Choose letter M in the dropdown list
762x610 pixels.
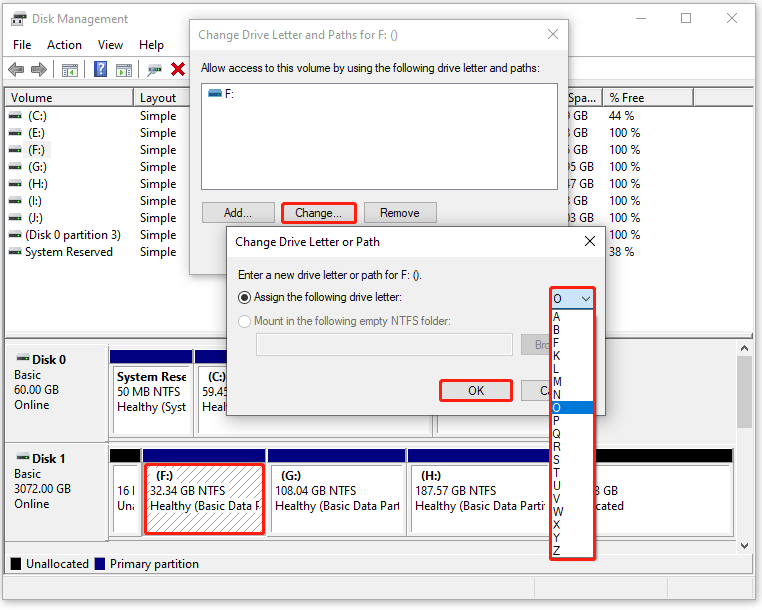(x=572, y=382)
